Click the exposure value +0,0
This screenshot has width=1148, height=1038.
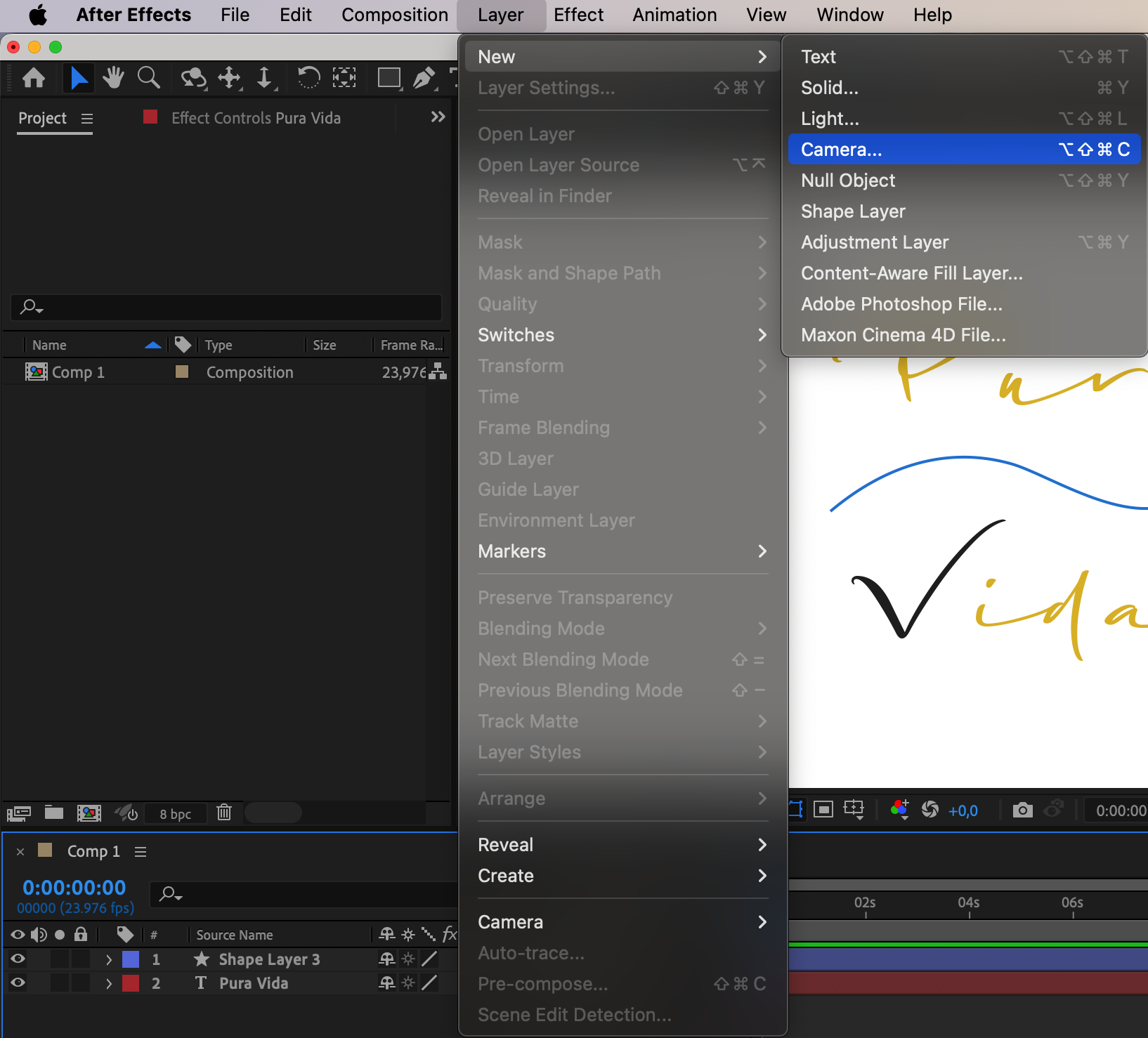(963, 810)
